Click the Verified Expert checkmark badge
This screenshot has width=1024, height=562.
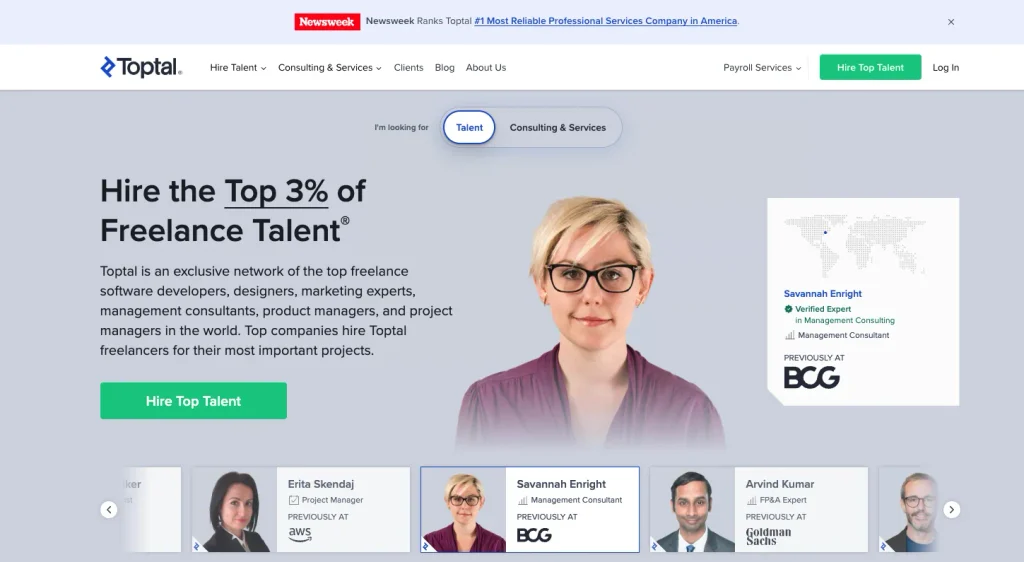pyautogui.click(x=788, y=309)
